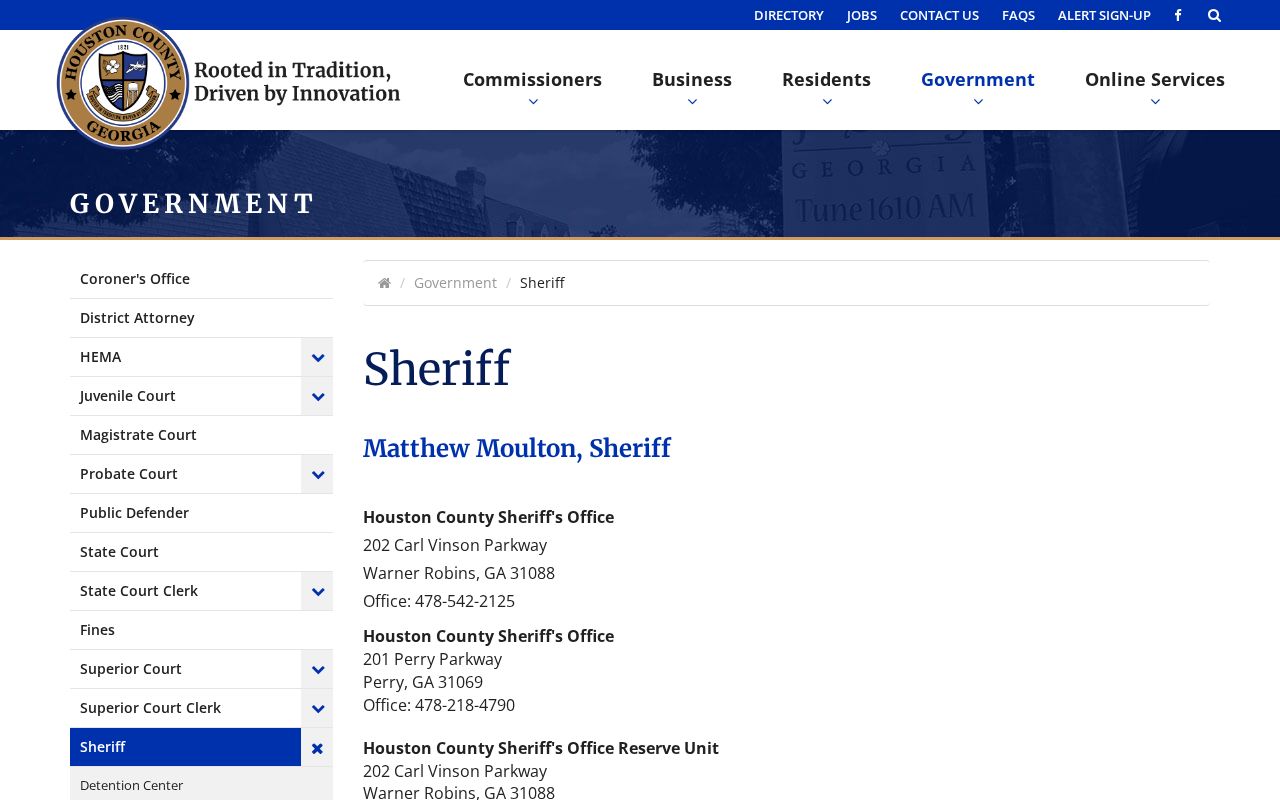Select Public Defender in sidebar
Screen dimensions: 1280x800
[201, 513]
